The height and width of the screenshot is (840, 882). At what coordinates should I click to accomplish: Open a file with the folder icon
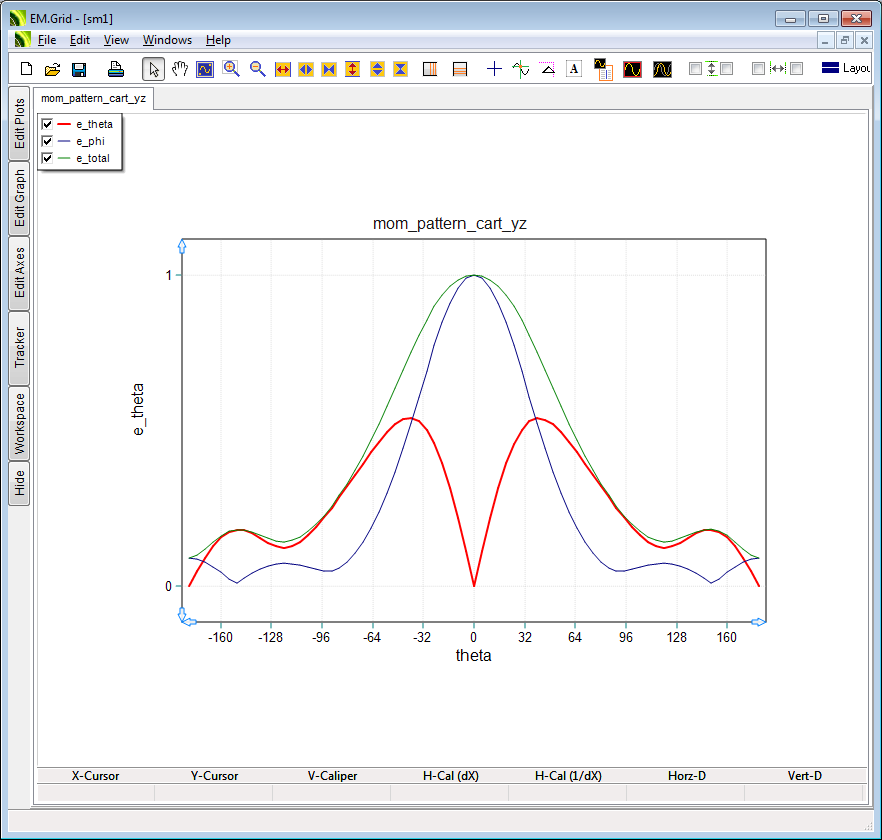(52, 69)
